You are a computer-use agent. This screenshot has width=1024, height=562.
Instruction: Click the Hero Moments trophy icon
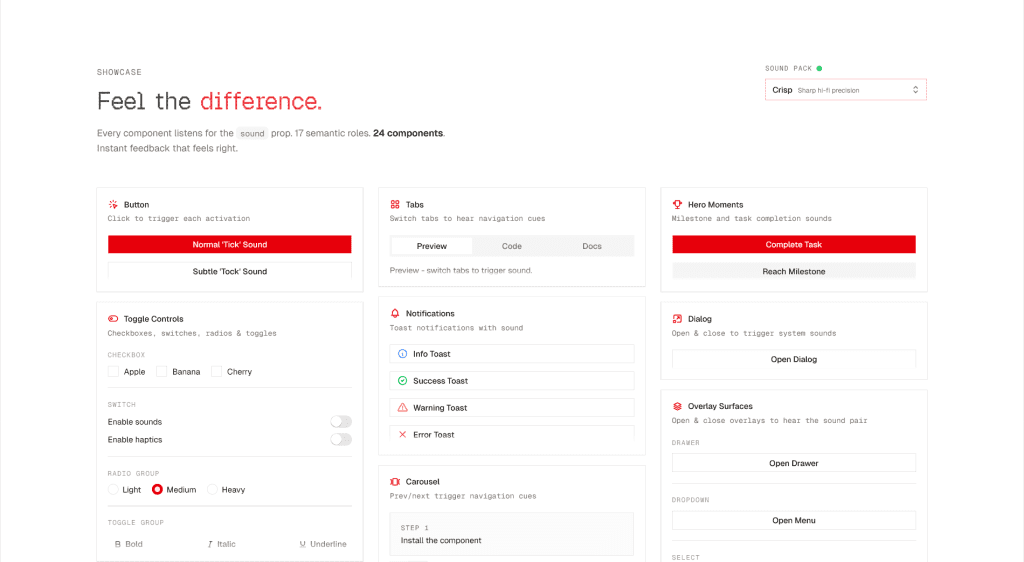[677, 204]
